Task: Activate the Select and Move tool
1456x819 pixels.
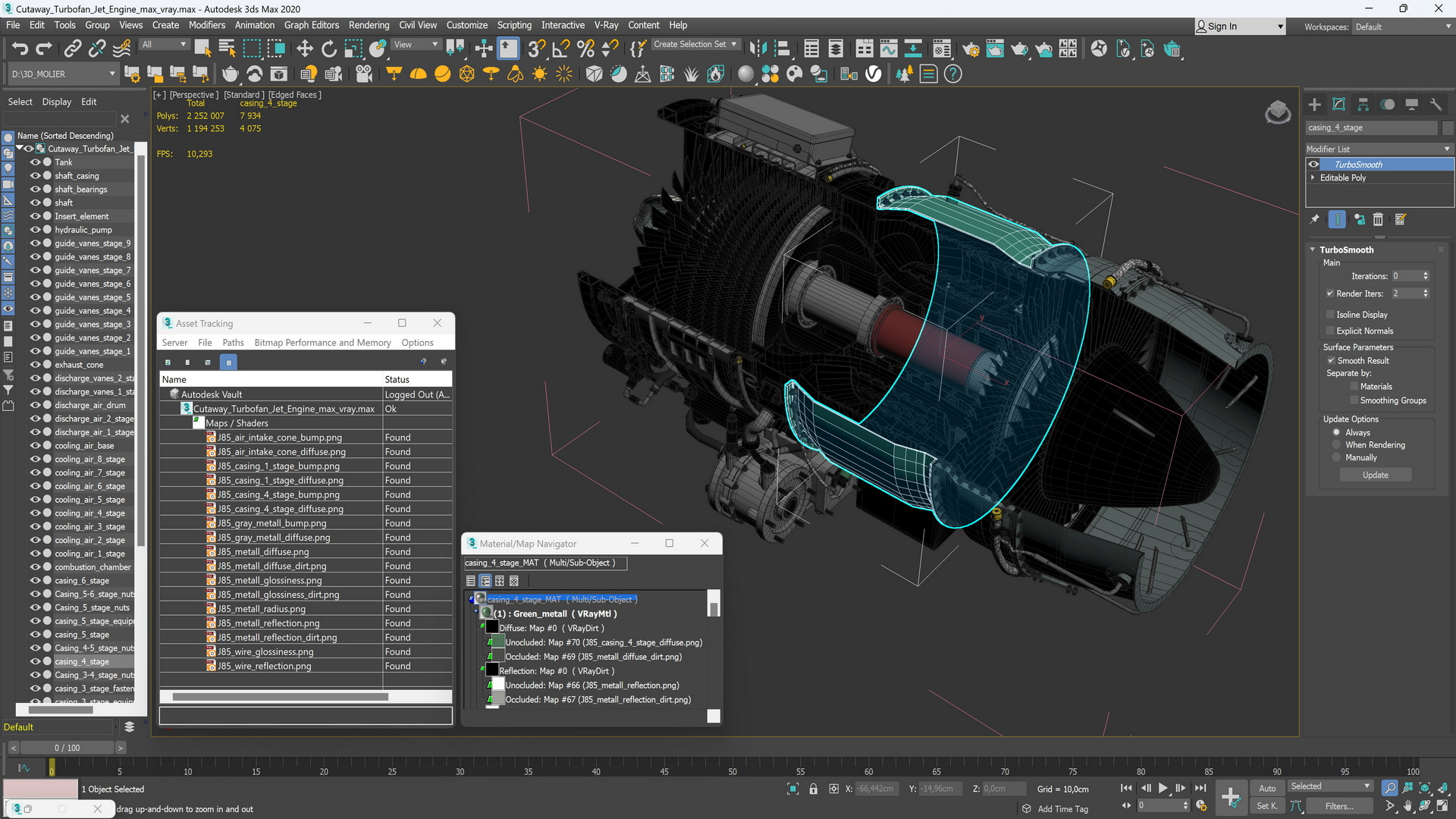Action: [305, 49]
